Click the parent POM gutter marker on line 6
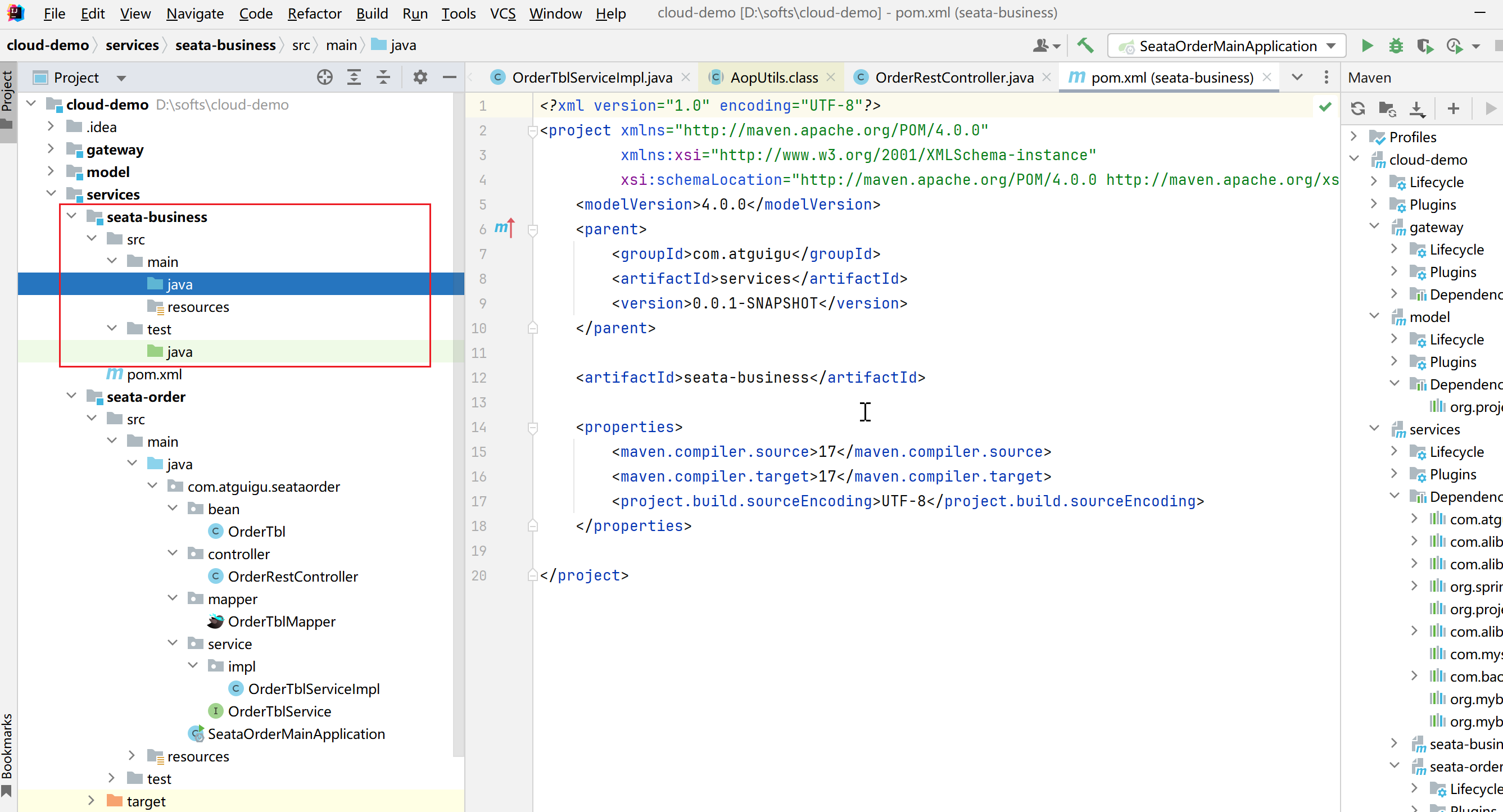1503x812 pixels. (x=505, y=228)
